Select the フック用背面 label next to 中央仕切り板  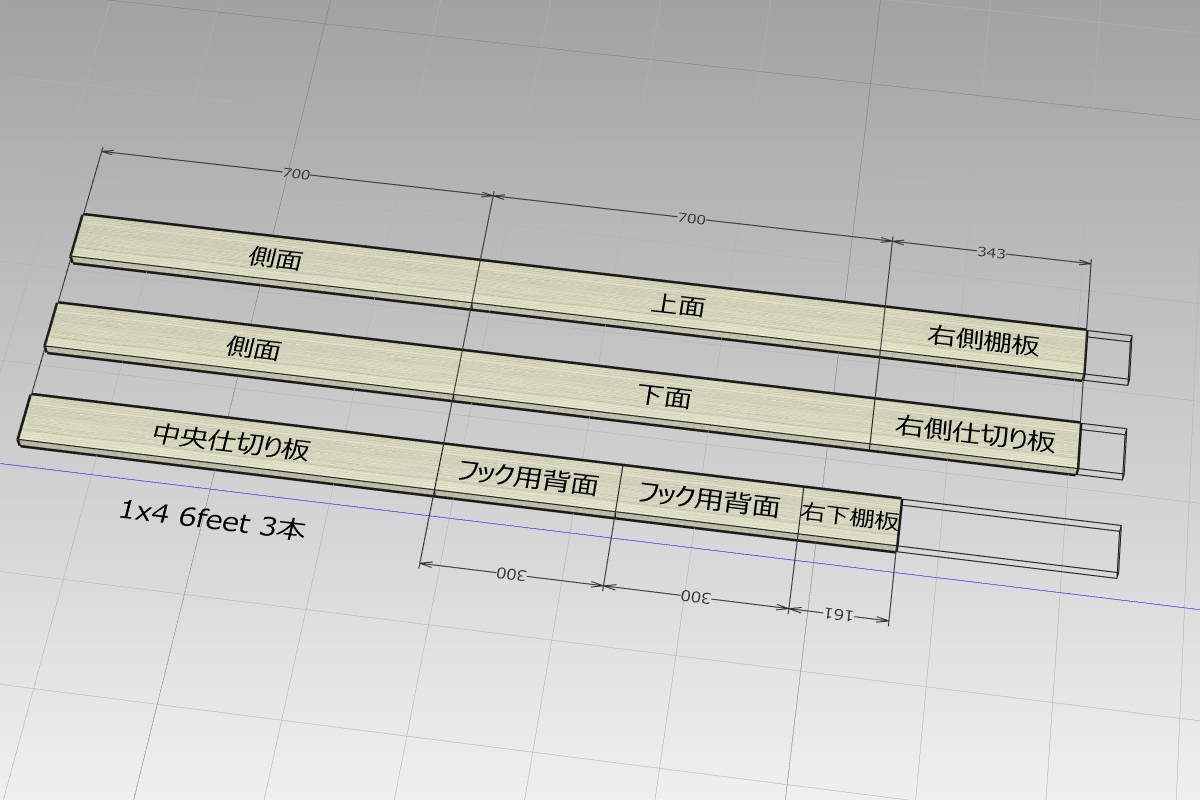pos(528,479)
